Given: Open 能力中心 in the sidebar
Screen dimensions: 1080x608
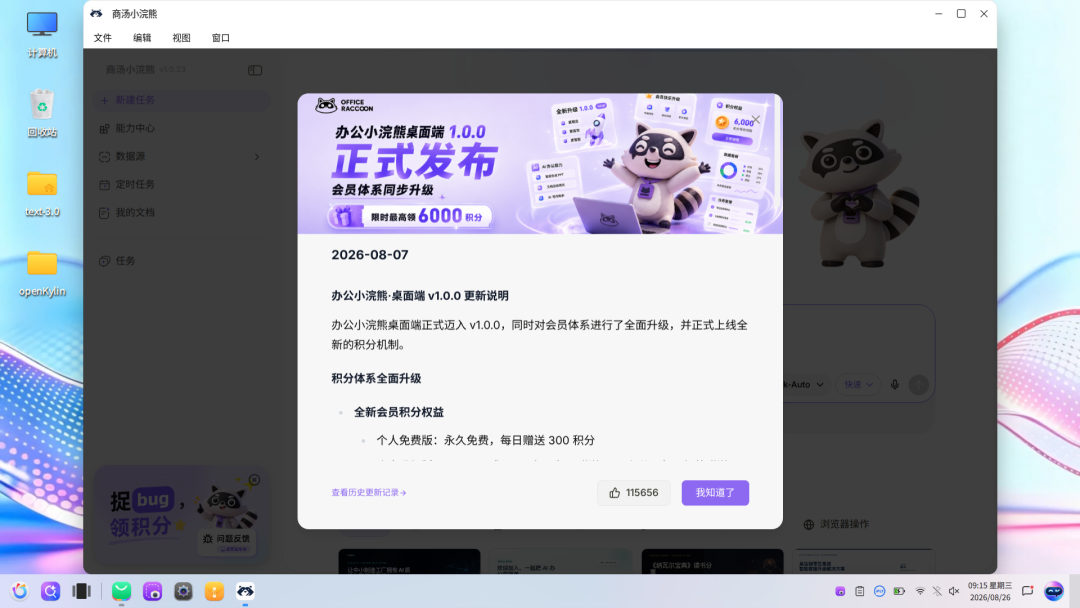Looking at the screenshot, I should [180, 128].
